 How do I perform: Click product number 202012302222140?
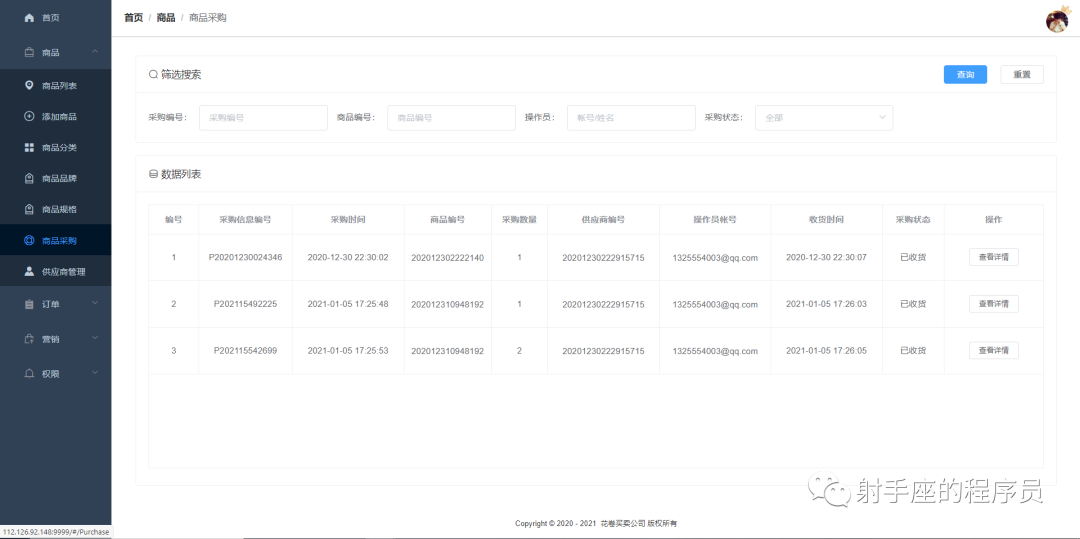(x=448, y=257)
